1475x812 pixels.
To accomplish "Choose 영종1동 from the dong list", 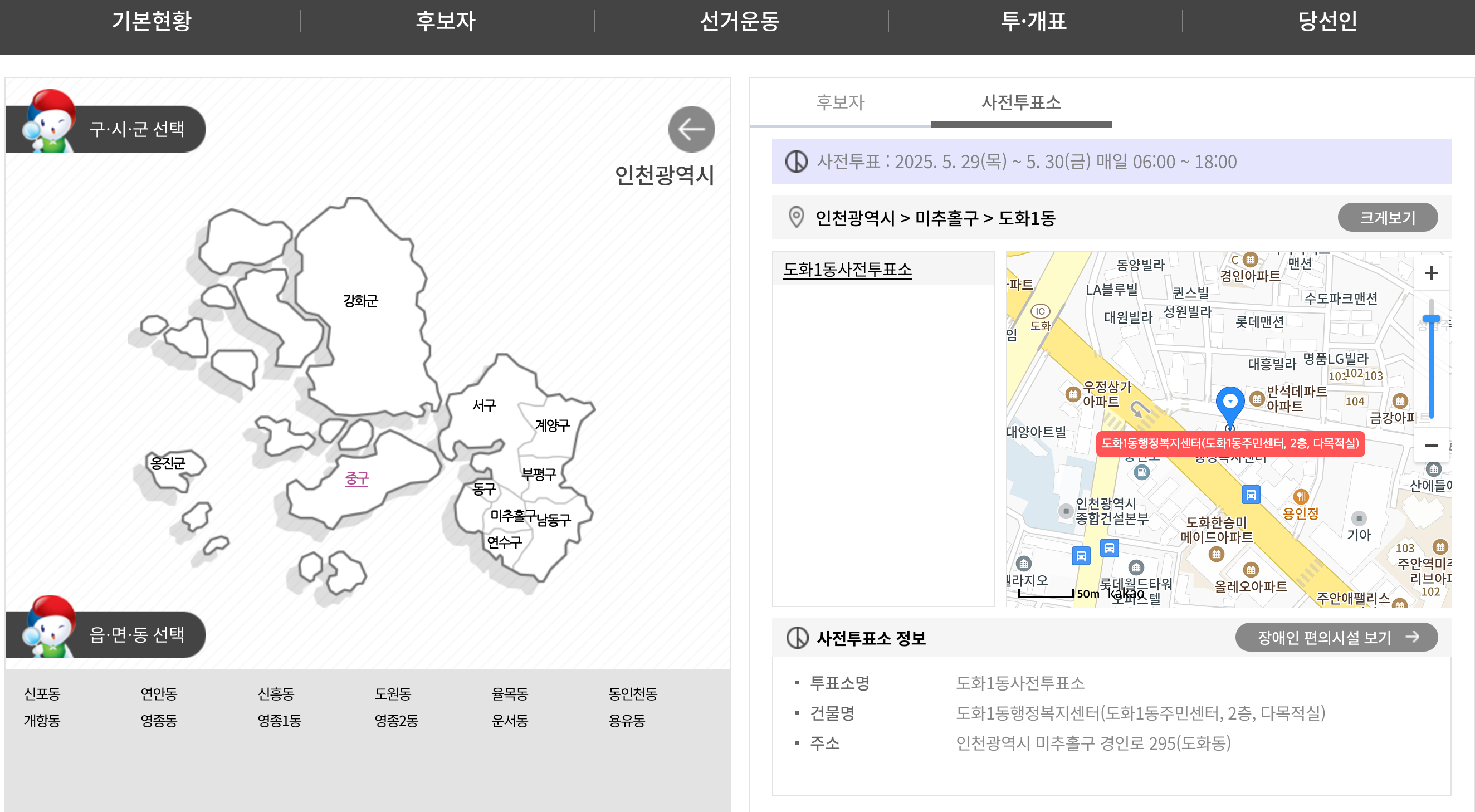I will (279, 720).
